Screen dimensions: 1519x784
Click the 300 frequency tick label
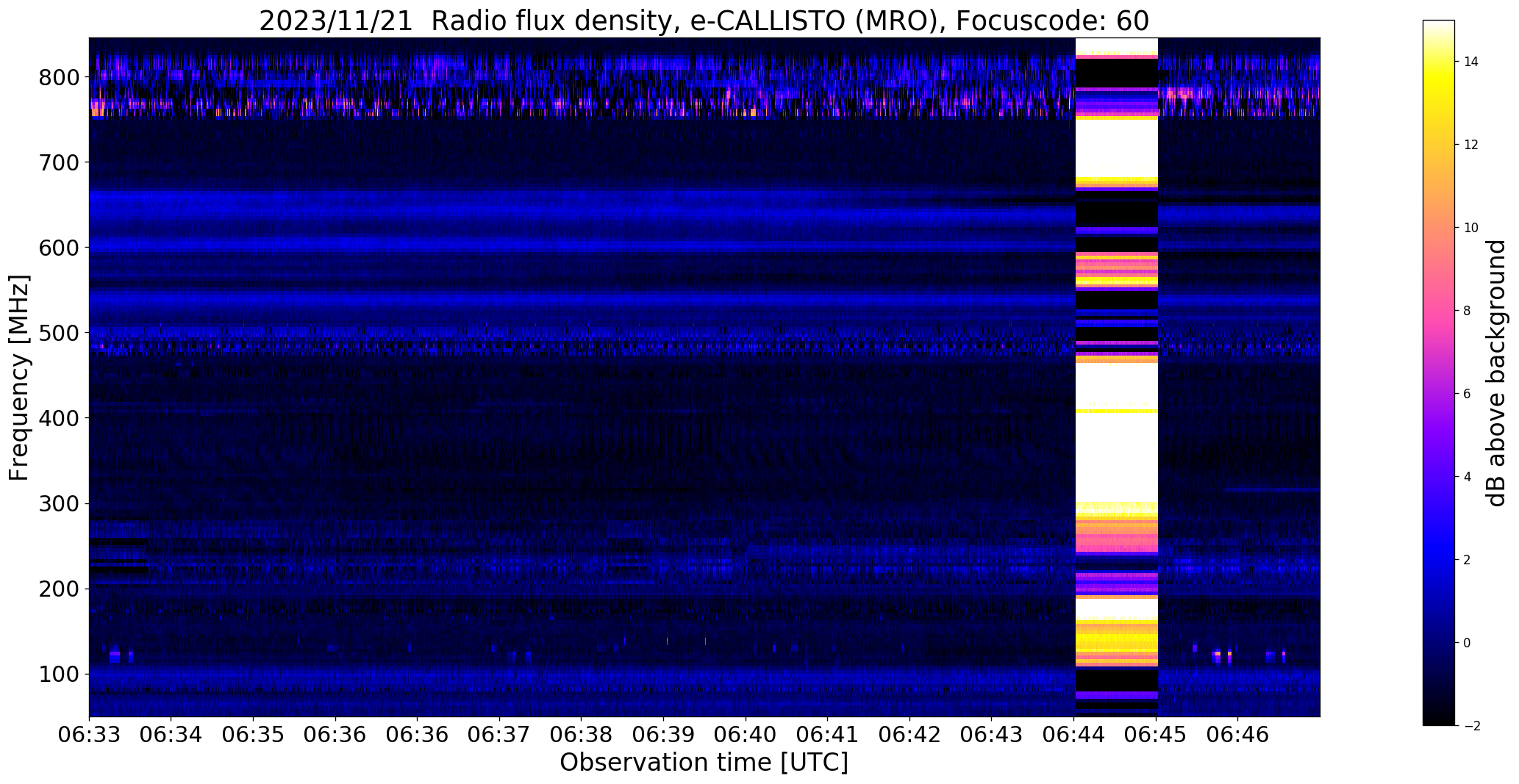point(59,503)
